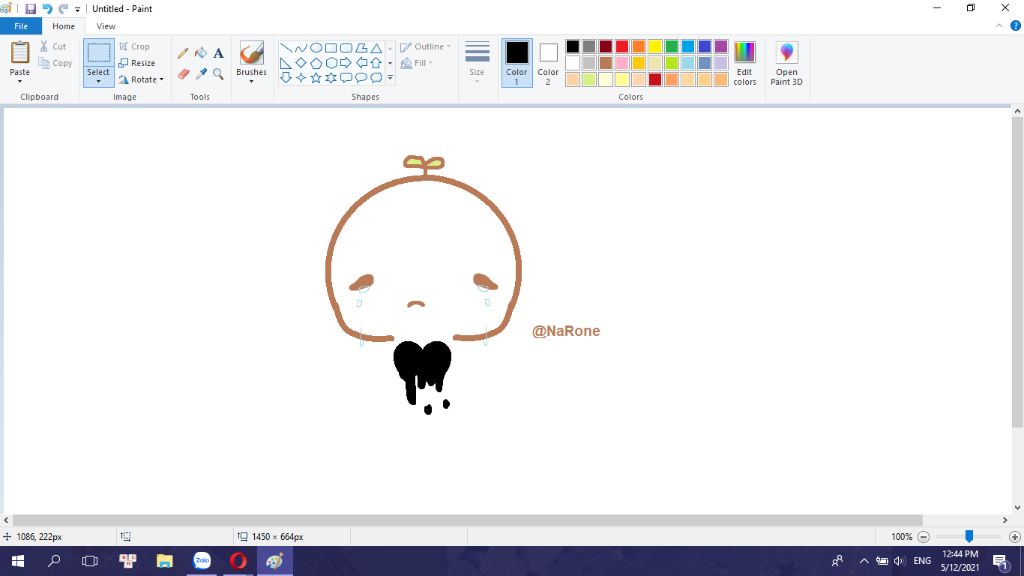Pick the purple color swatch

pos(721,46)
